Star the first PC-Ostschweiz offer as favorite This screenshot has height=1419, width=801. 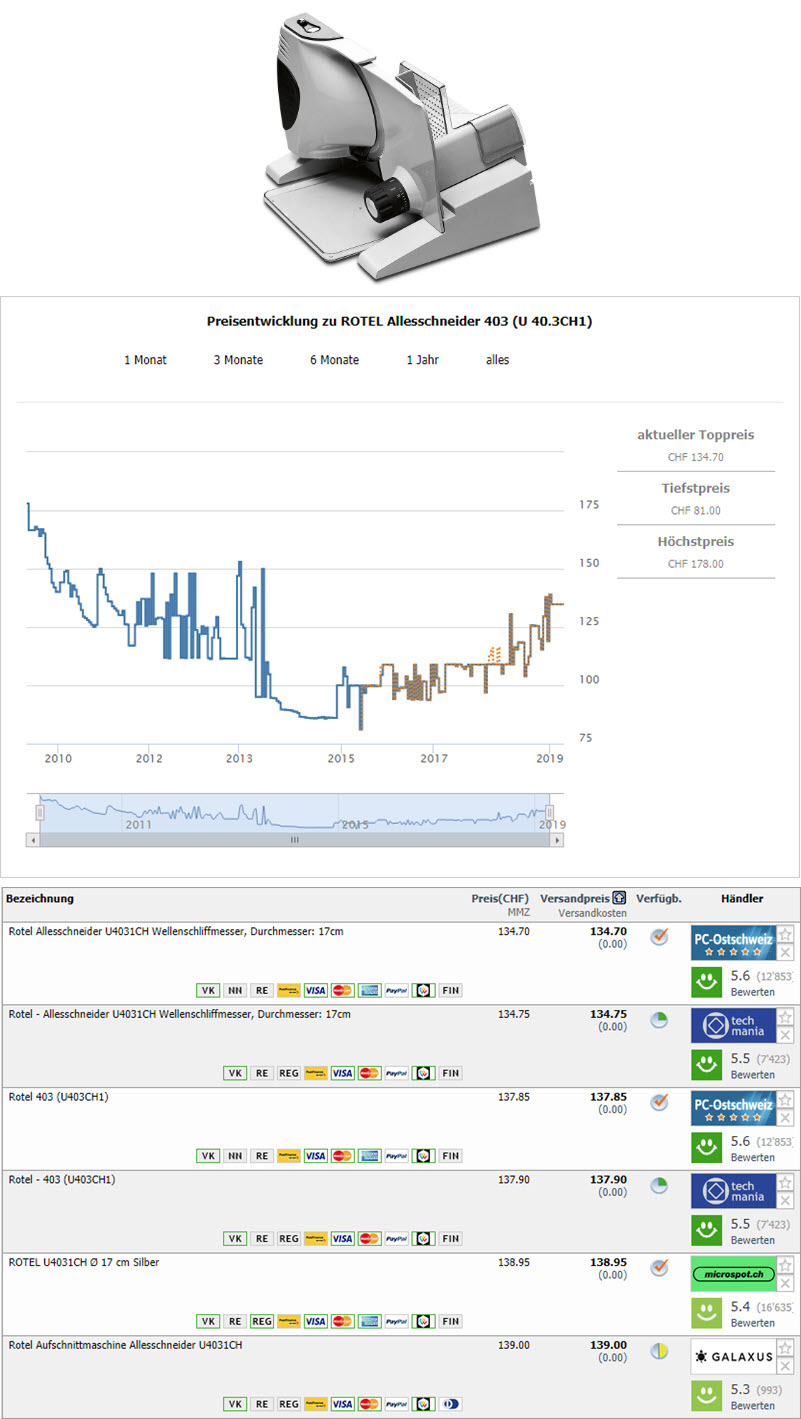pyautogui.click(x=786, y=934)
